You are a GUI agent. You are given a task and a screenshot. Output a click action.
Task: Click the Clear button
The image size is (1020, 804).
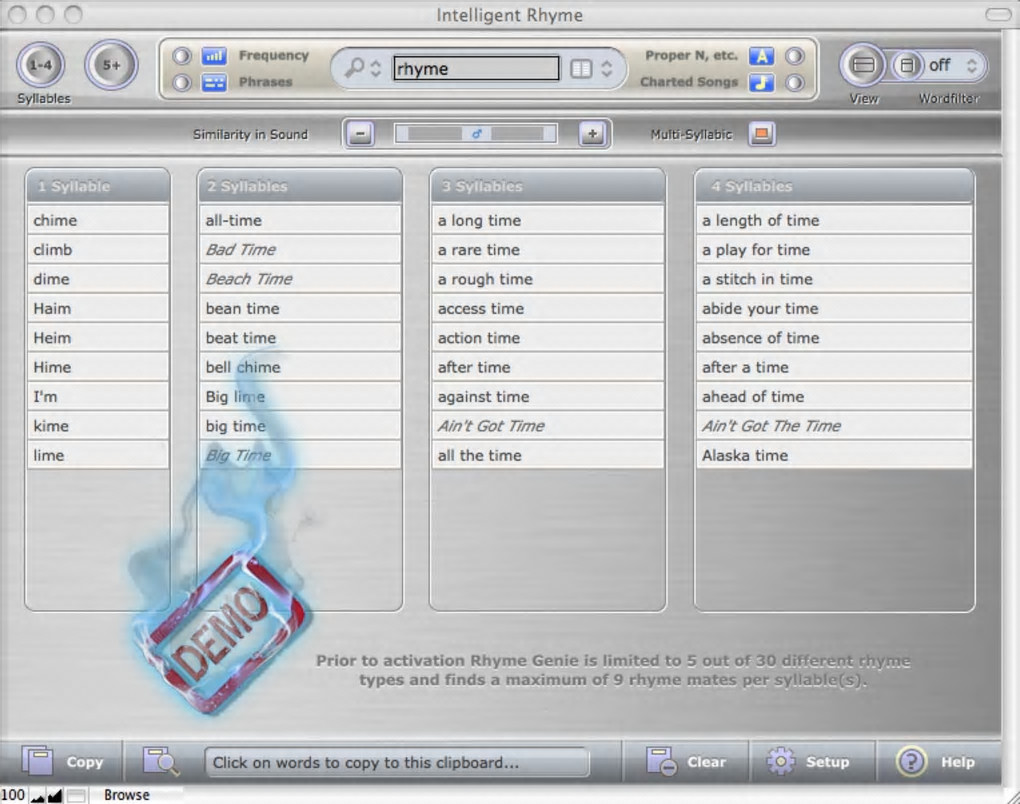pos(686,761)
